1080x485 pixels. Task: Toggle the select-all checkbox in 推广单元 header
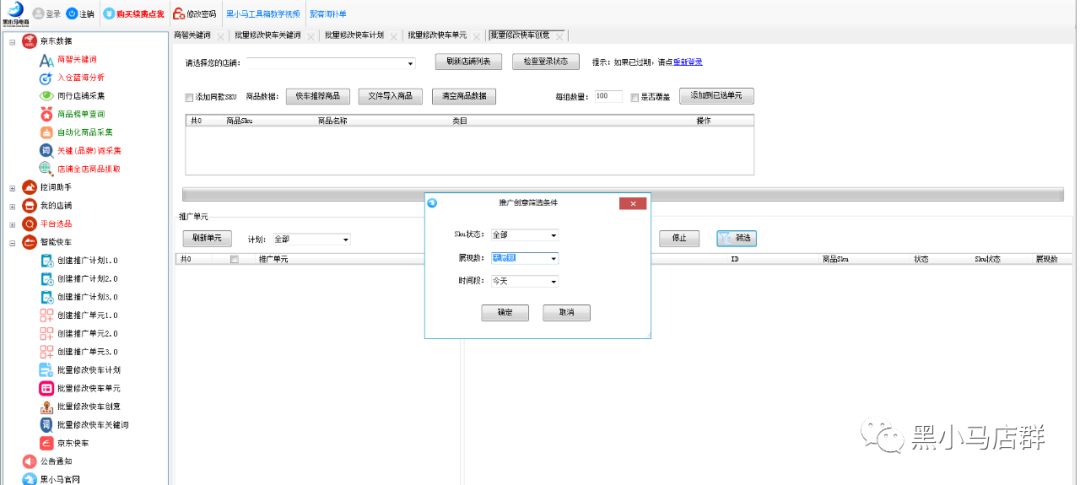(234, 259)
